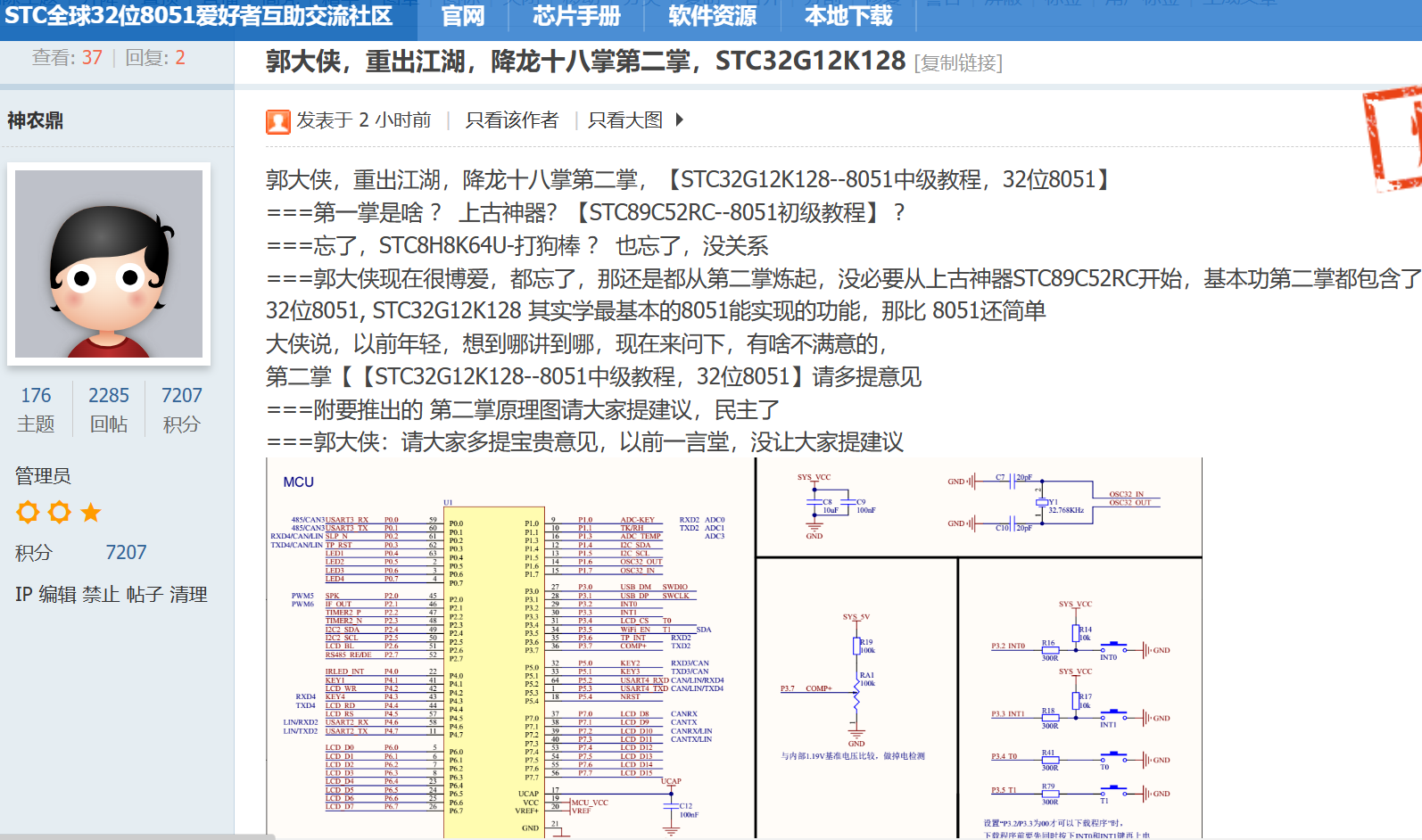
Task: Click the 7207 points value
Action: [126, 553]
